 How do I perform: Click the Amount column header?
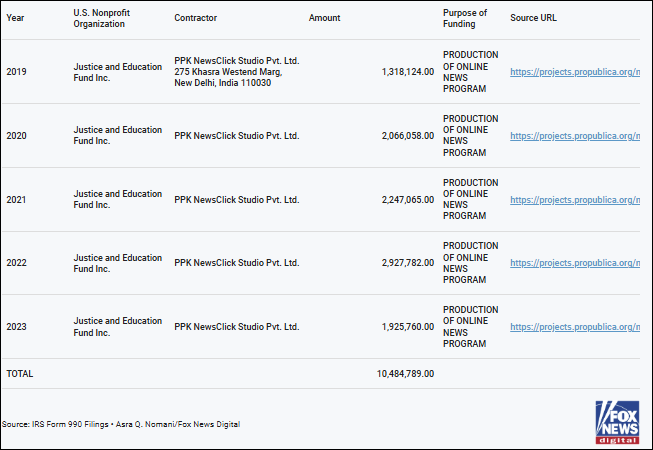pos(324,18)
